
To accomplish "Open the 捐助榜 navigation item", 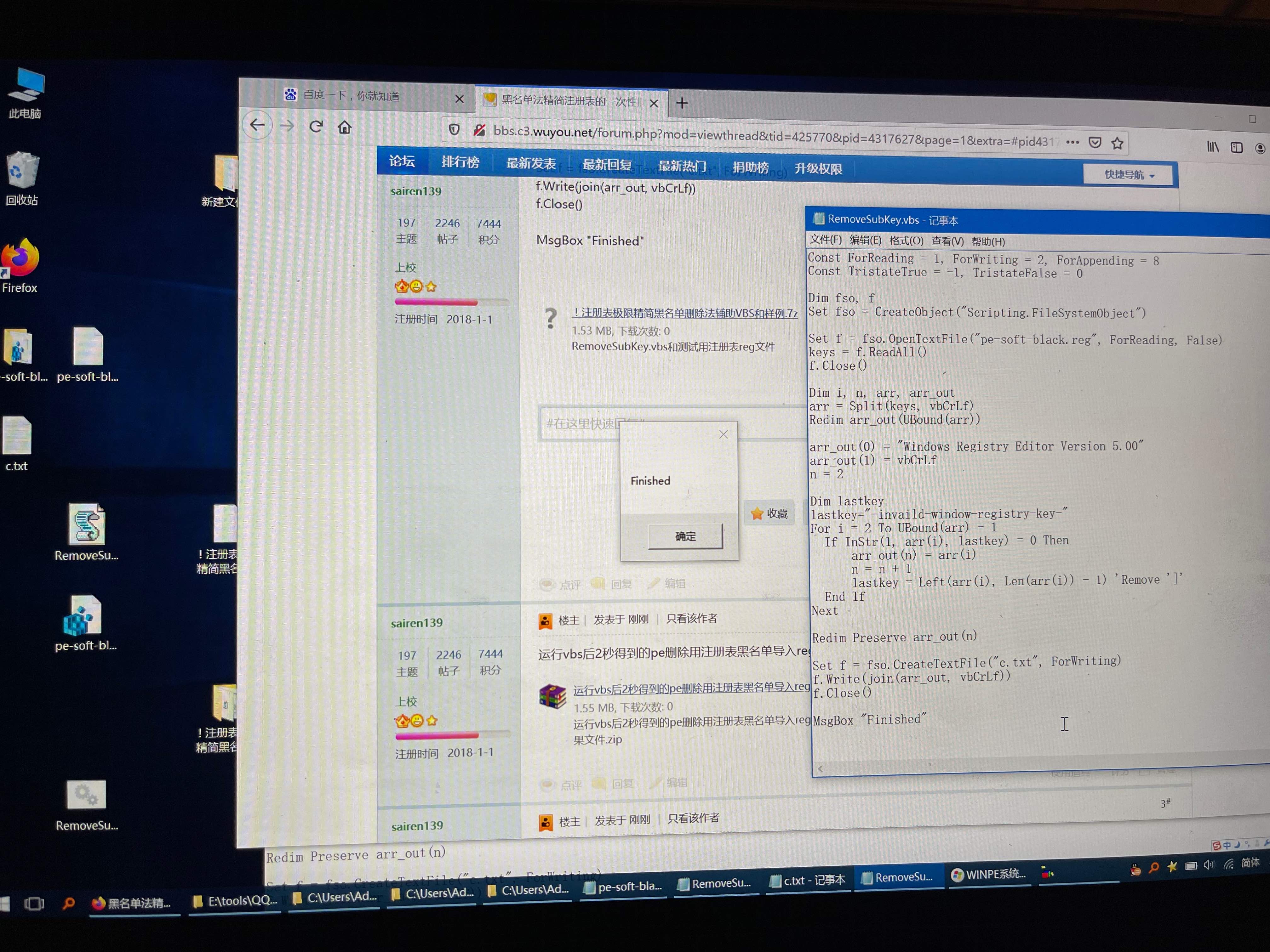I will [x=750, y=167].
